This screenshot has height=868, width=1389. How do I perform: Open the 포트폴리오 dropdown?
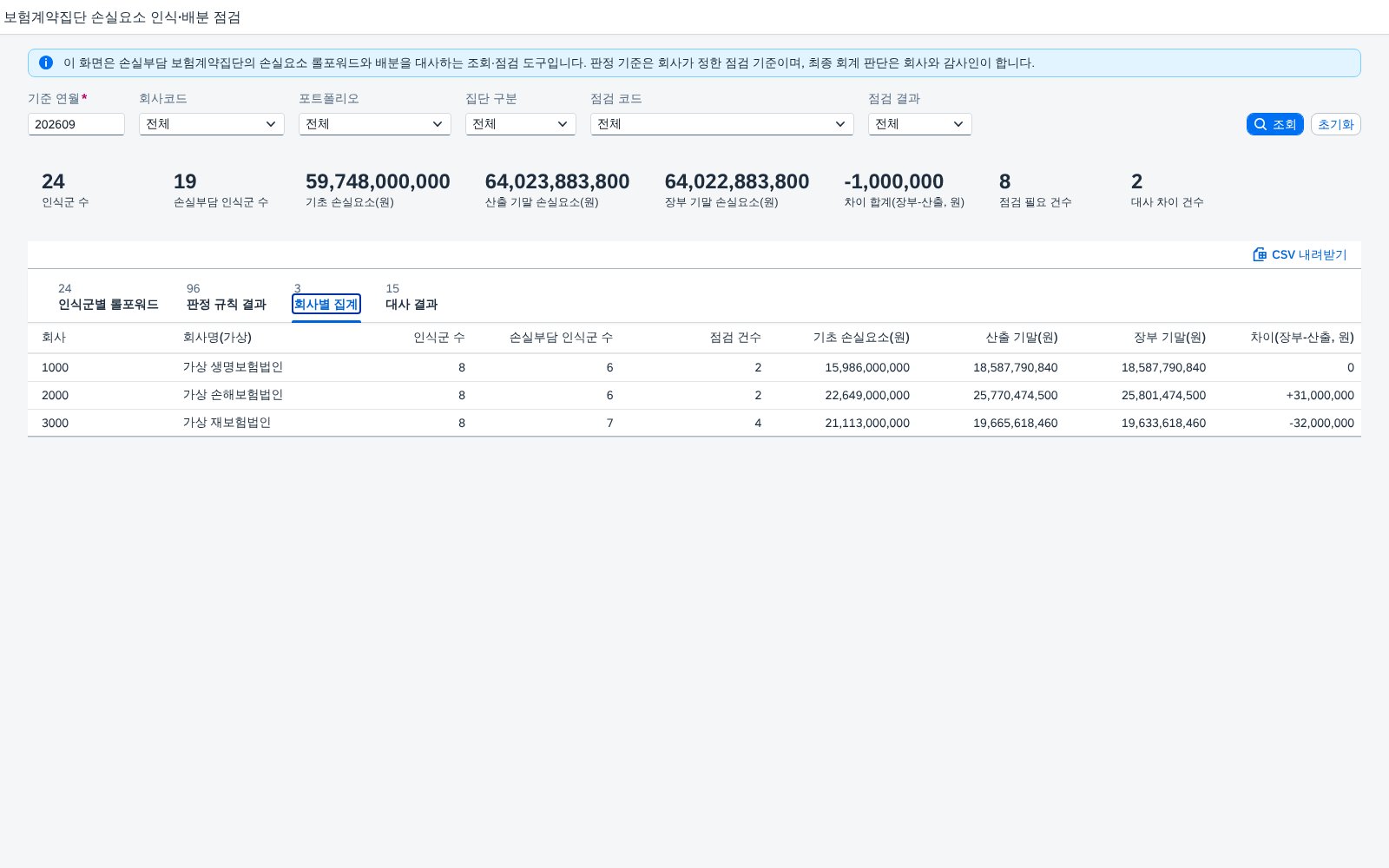pyautogui.click(x=375, y=124)
